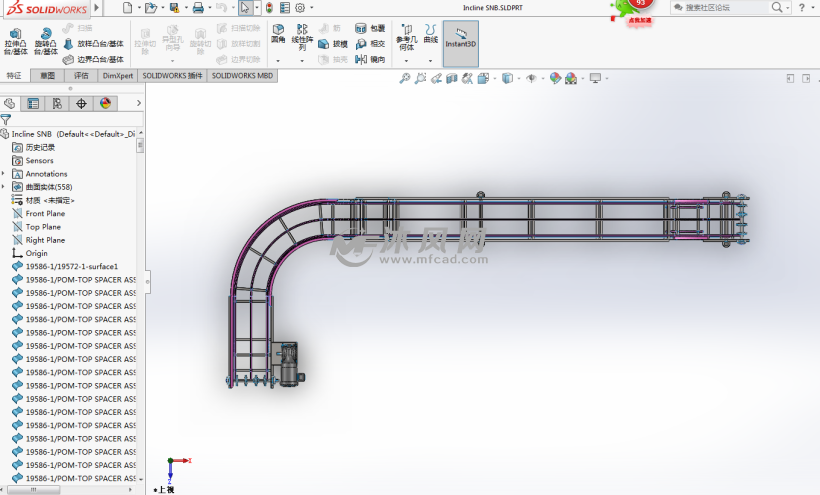The image size is (820, 495).
Task: Click the Fillet tool
Action: click(x=278, y=33)
